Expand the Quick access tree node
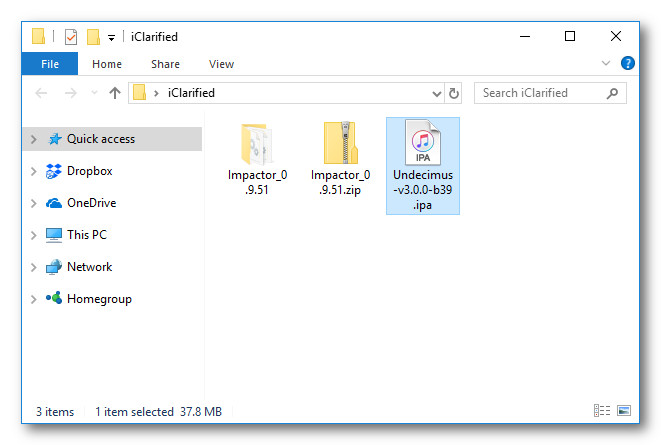 tap(34, 140)
